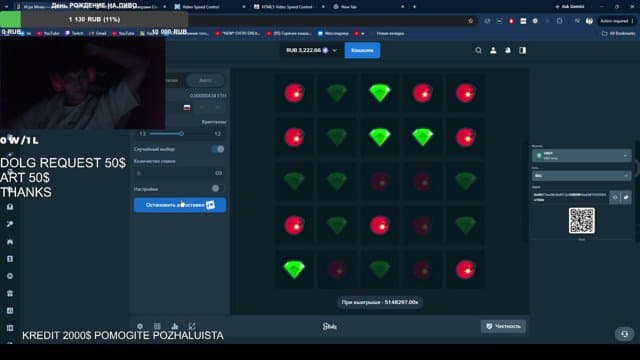
Task: Open game settings gear below the board
Action: [140, 326]
